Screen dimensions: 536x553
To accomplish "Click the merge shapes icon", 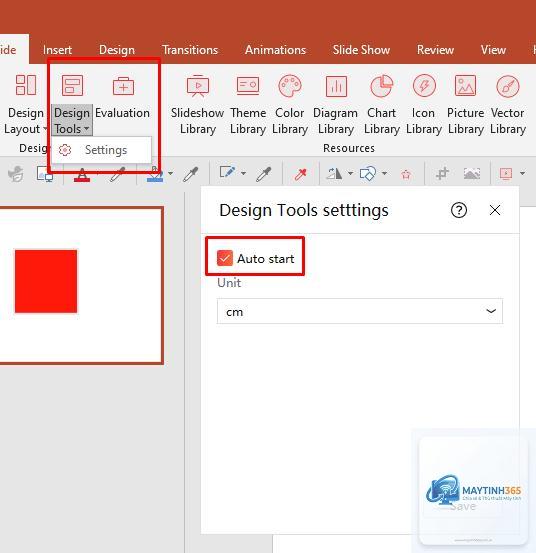I will coord(367,174).
